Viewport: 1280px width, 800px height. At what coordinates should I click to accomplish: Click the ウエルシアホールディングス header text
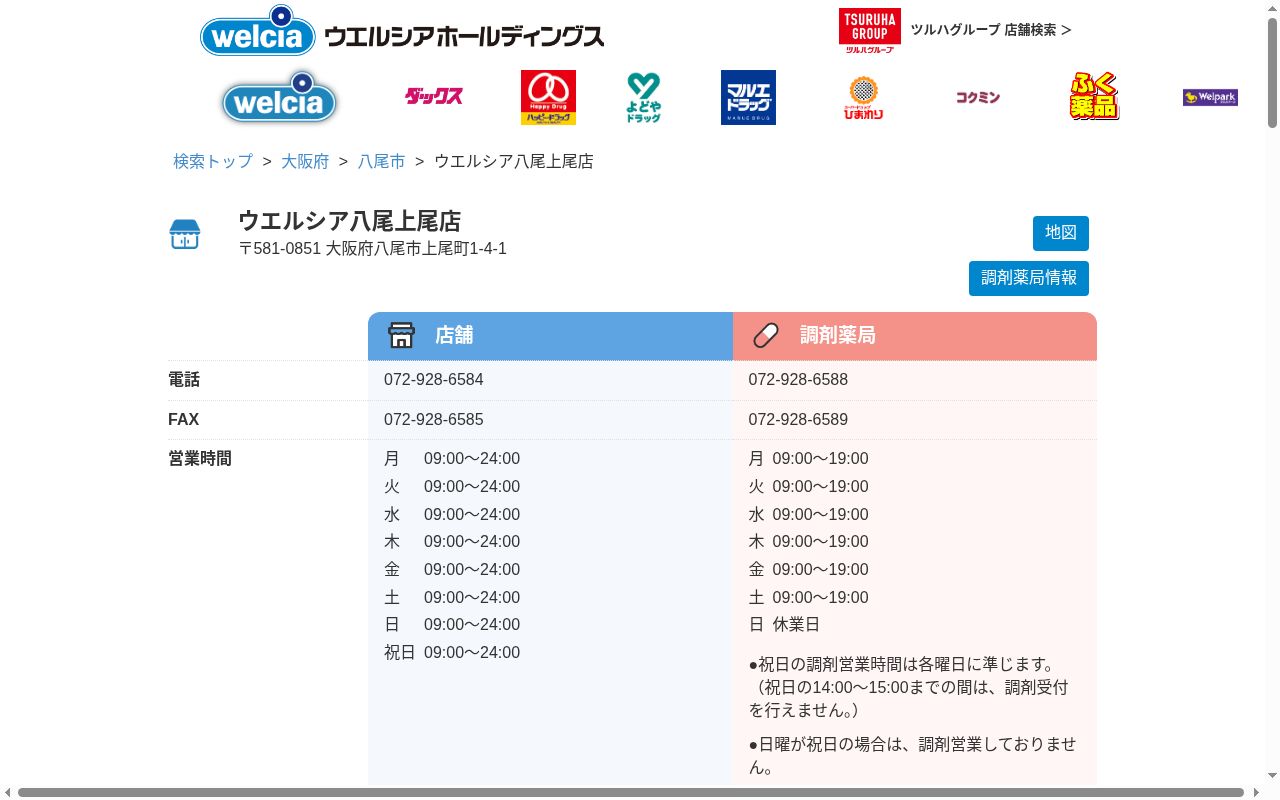coord(465,37)
